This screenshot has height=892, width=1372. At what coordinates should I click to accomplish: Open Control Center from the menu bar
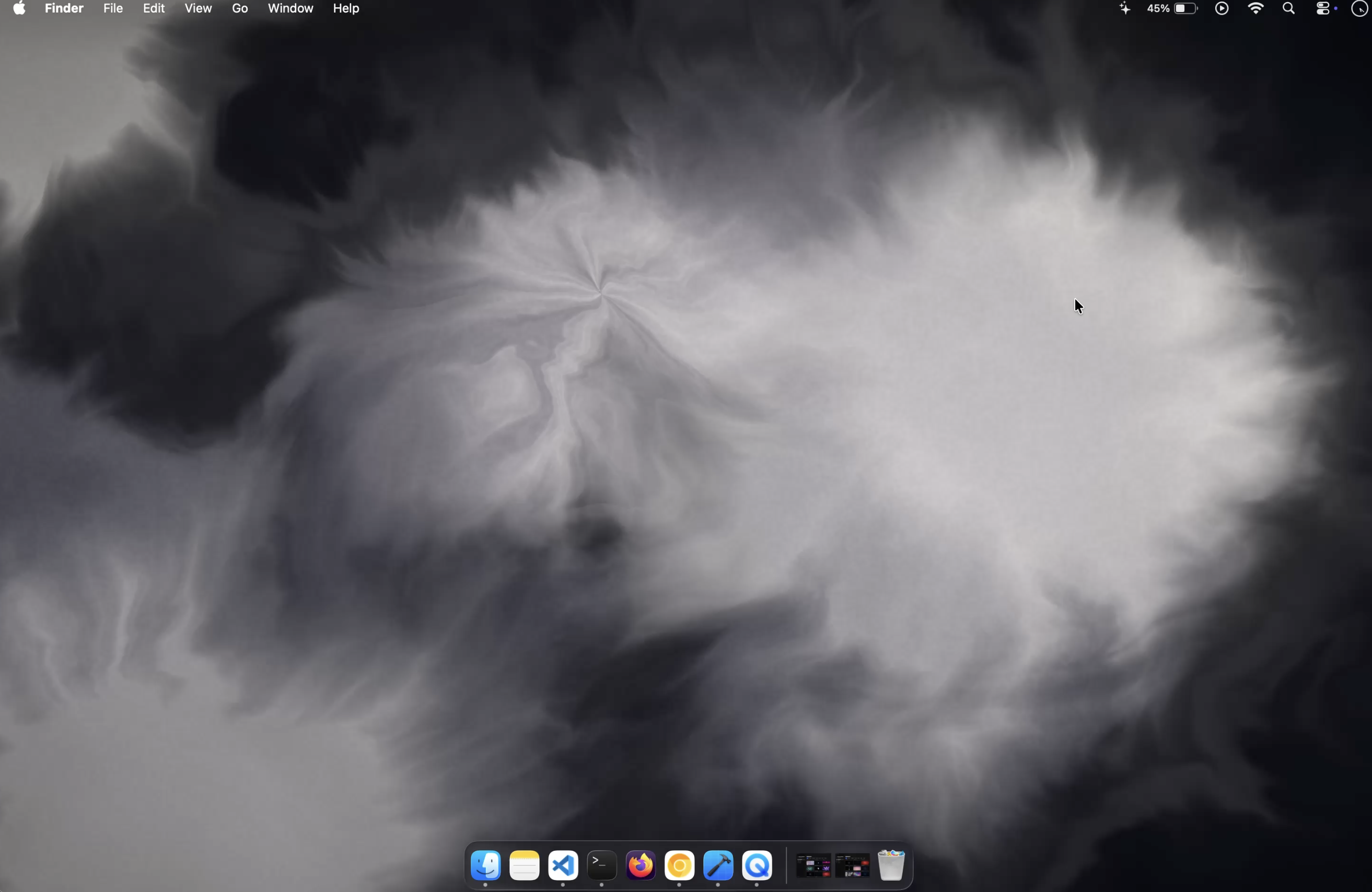pos(1322,9)
